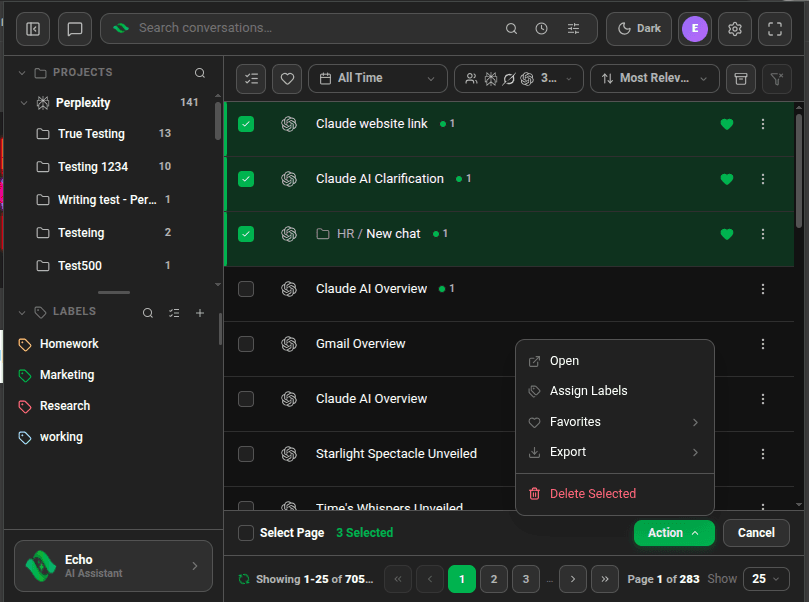This screenshot has width=809, height=602.
Task: Filter favorites heart button in toolbar
Action: point(287,79)
